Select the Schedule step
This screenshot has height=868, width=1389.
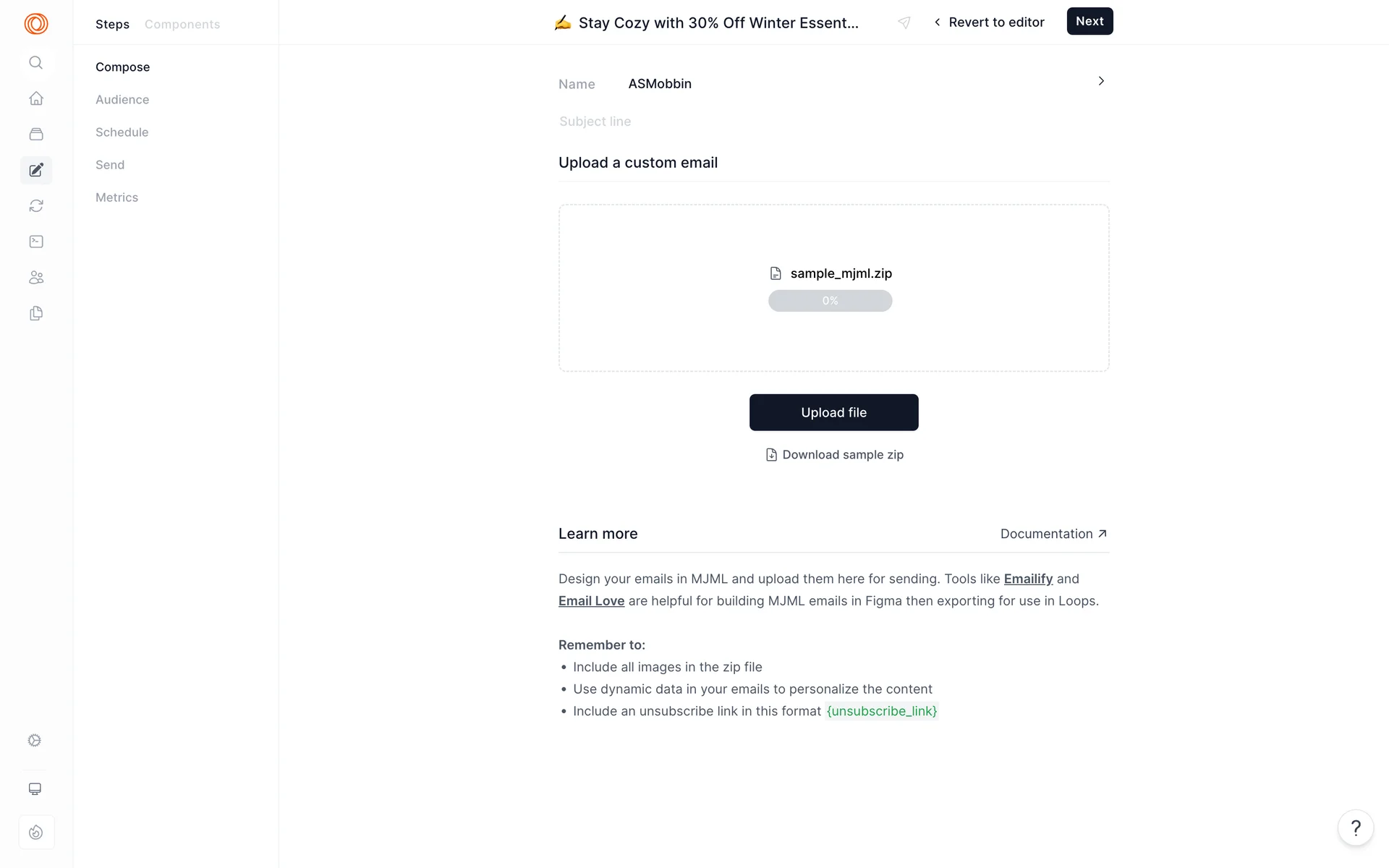(x=122, y=132)
